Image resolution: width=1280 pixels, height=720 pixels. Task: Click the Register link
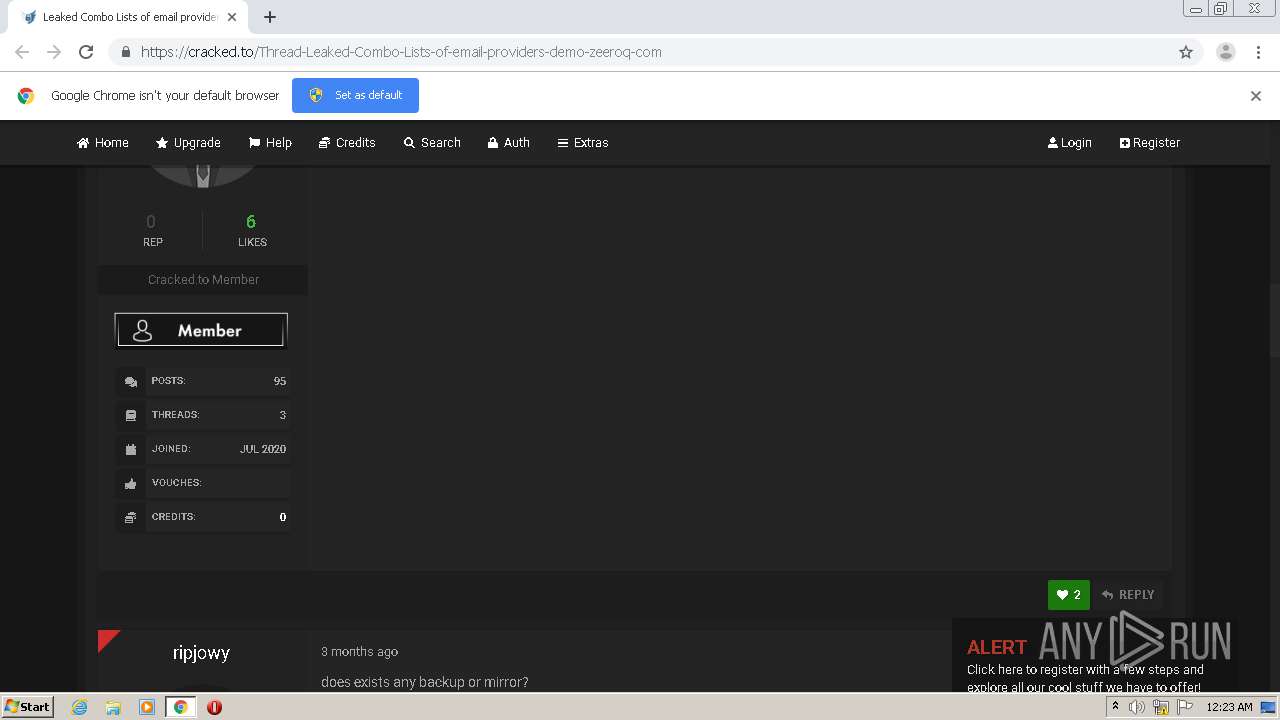coord(1150,143)
